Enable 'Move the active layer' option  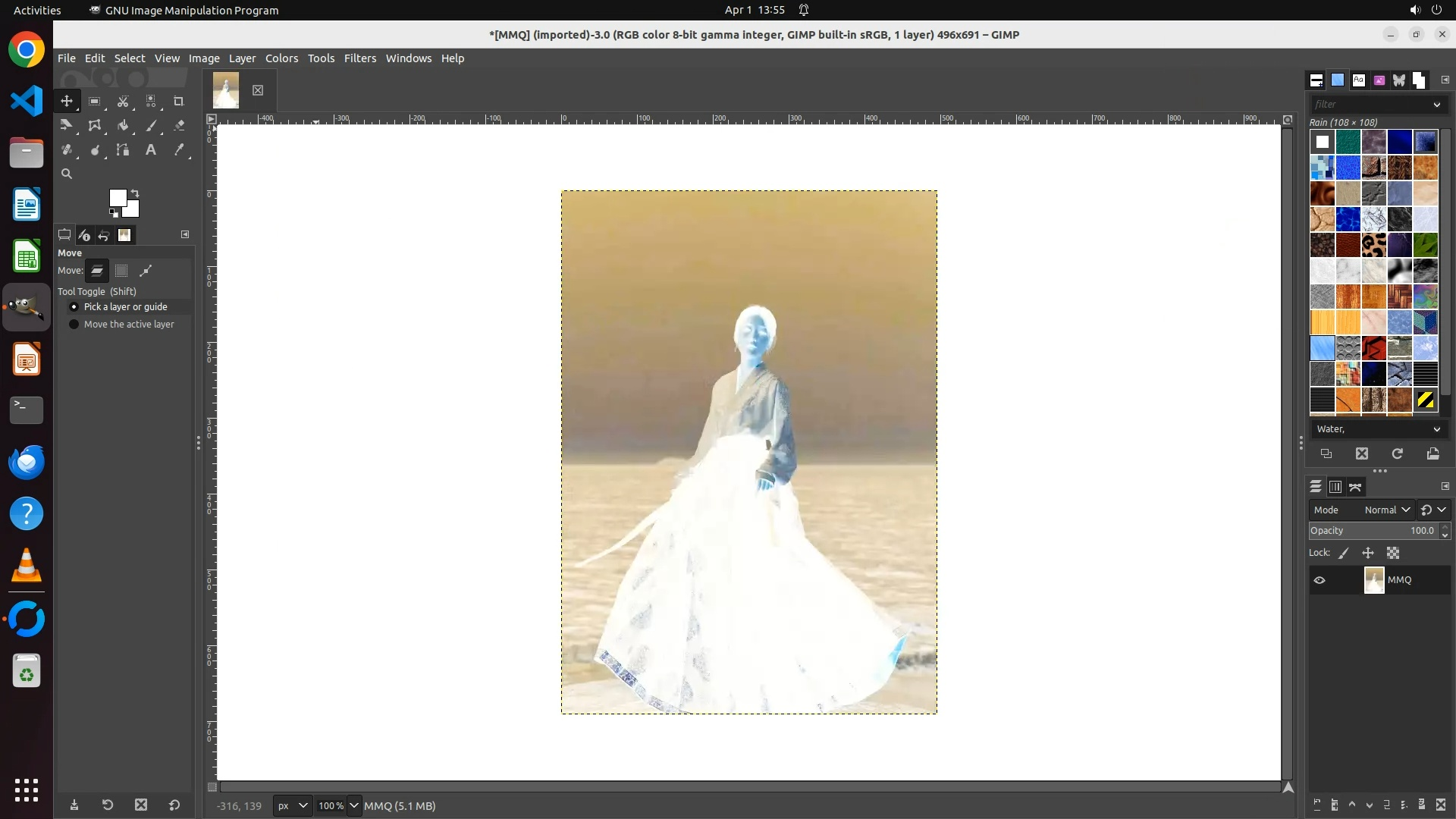pyautogui.click(x=74, y=324)
